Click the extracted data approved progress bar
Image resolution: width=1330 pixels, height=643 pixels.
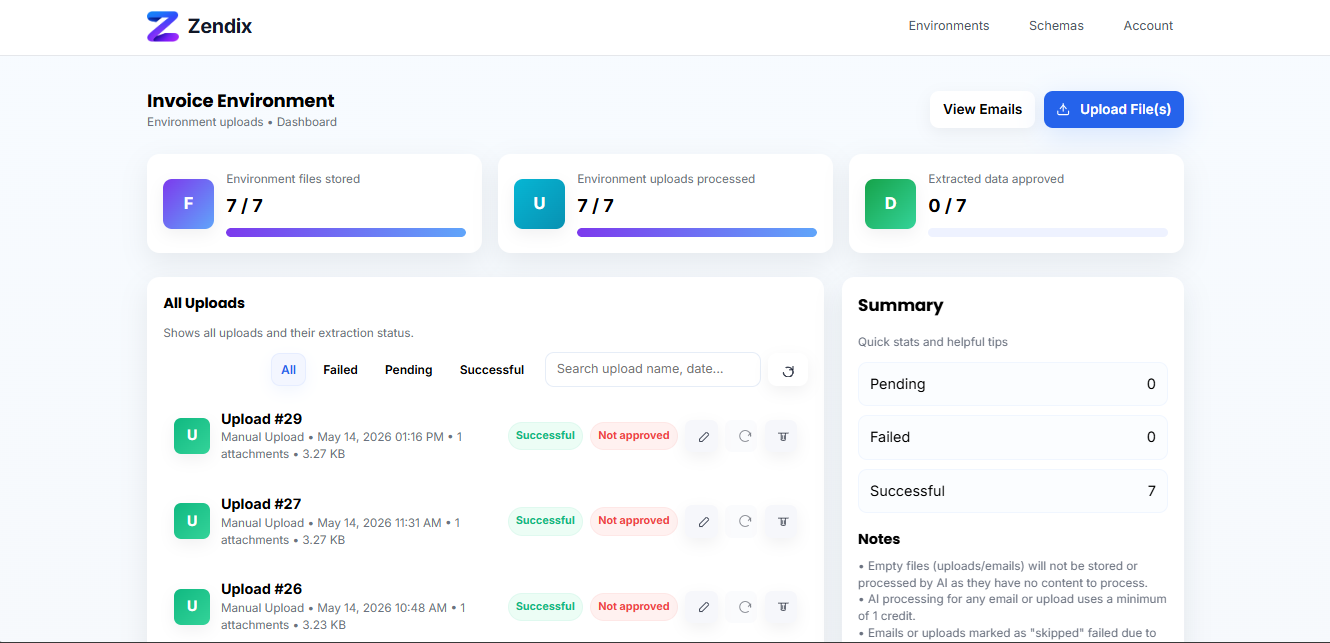pos(1048,233)
